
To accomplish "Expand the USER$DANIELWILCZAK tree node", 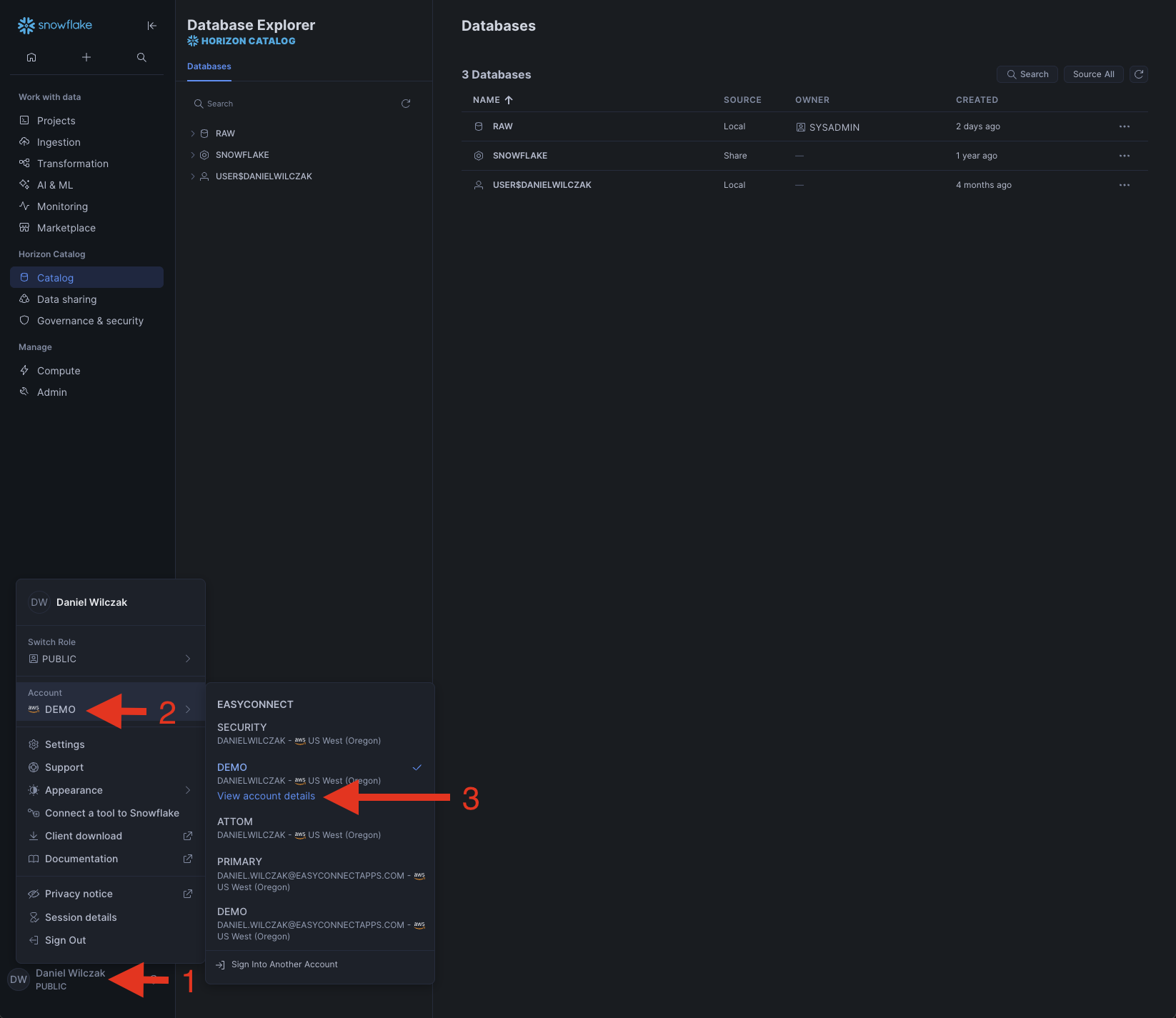I will pyautogui.click(x=193, y=176).
